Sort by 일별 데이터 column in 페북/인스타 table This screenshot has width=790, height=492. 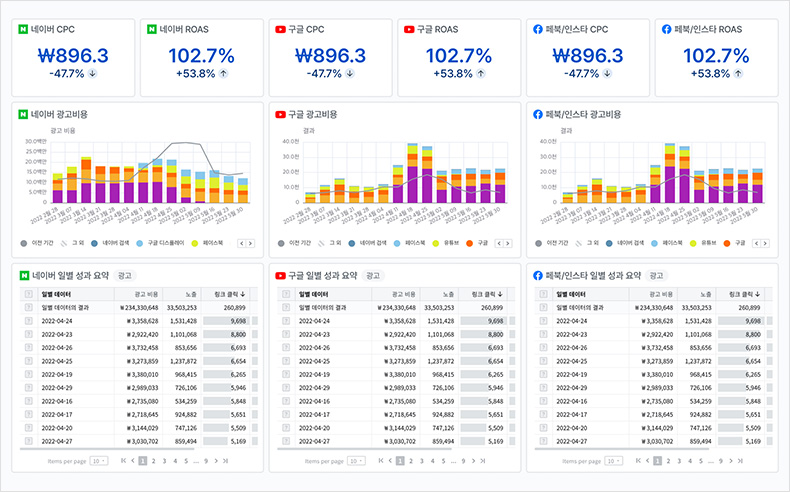click(x=591, y=294)
